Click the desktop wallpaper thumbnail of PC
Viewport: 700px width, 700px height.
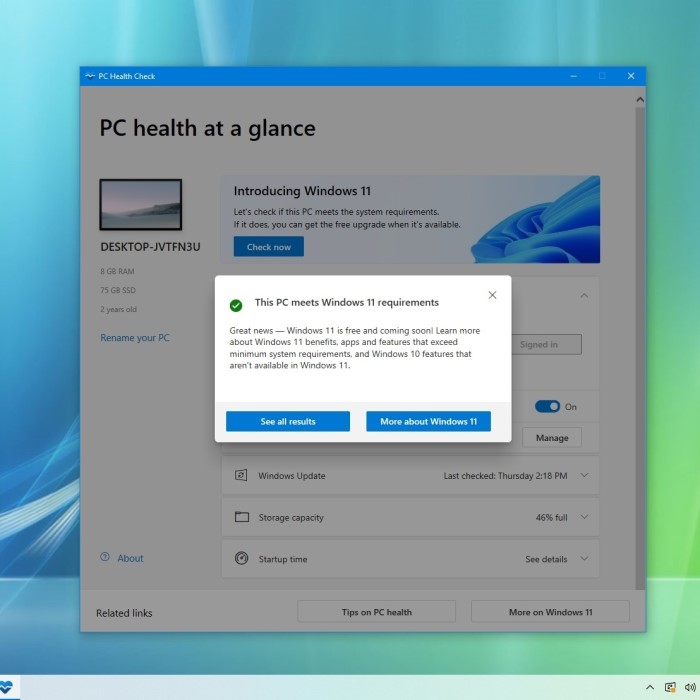pyautogui.click(x=141, y=204)
